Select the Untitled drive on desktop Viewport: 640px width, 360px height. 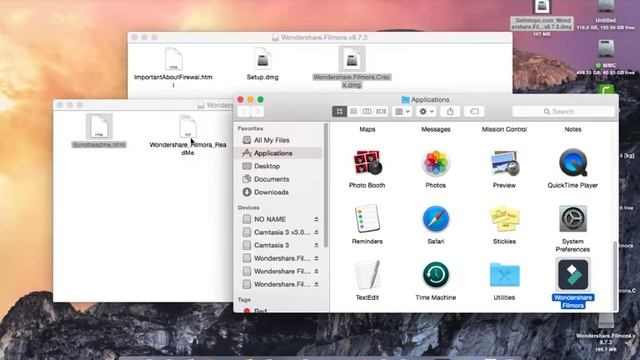[x=606, y=7]
